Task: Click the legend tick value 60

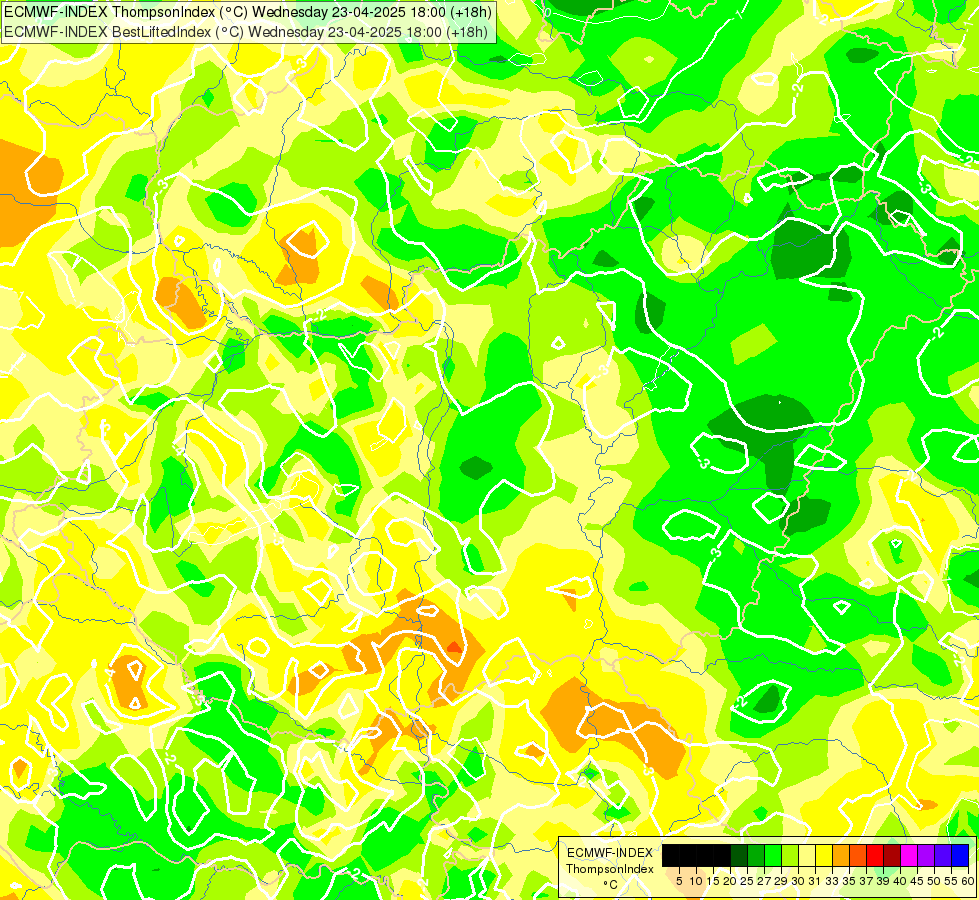Action: (968, 881)
